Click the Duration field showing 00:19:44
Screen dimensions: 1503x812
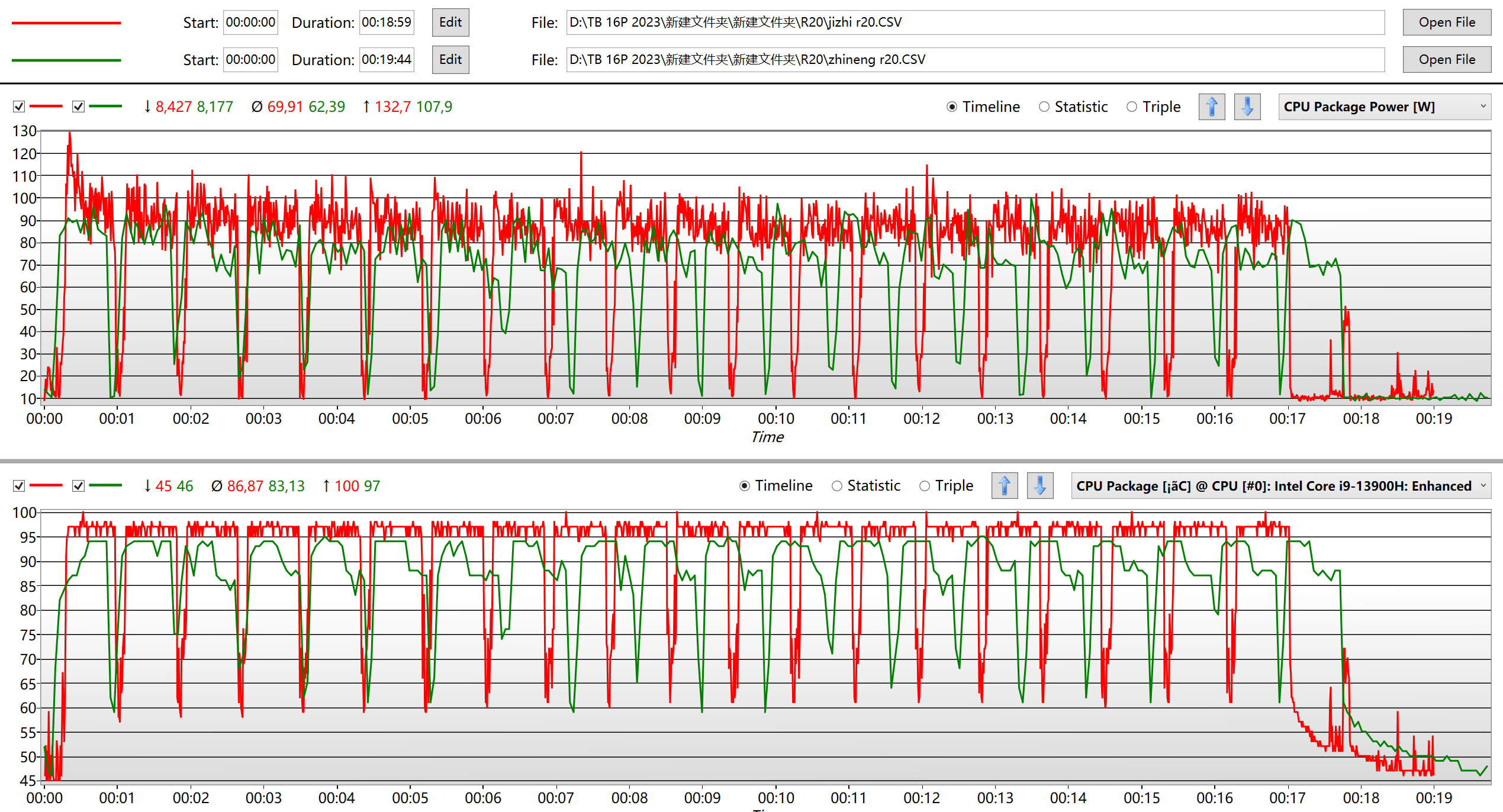[x=387, y=60]
